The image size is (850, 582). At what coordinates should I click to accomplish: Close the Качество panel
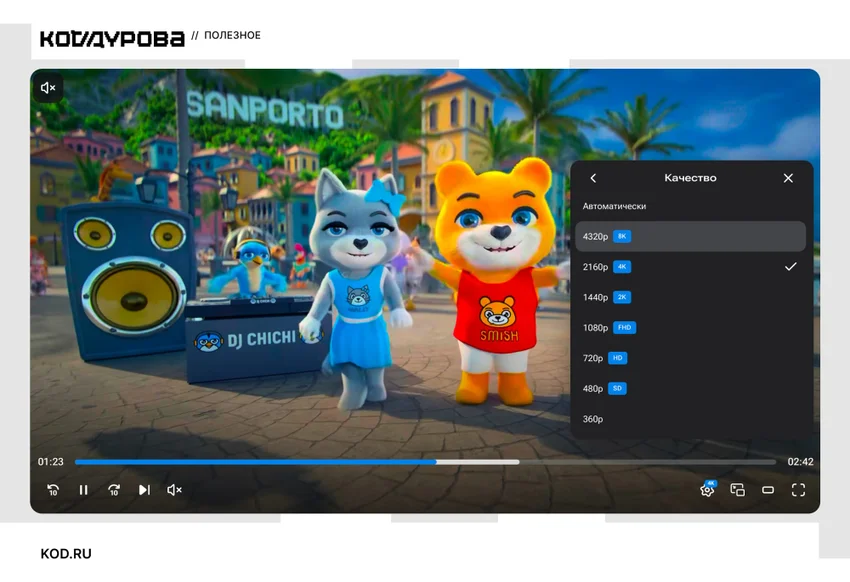click(788, 178)
